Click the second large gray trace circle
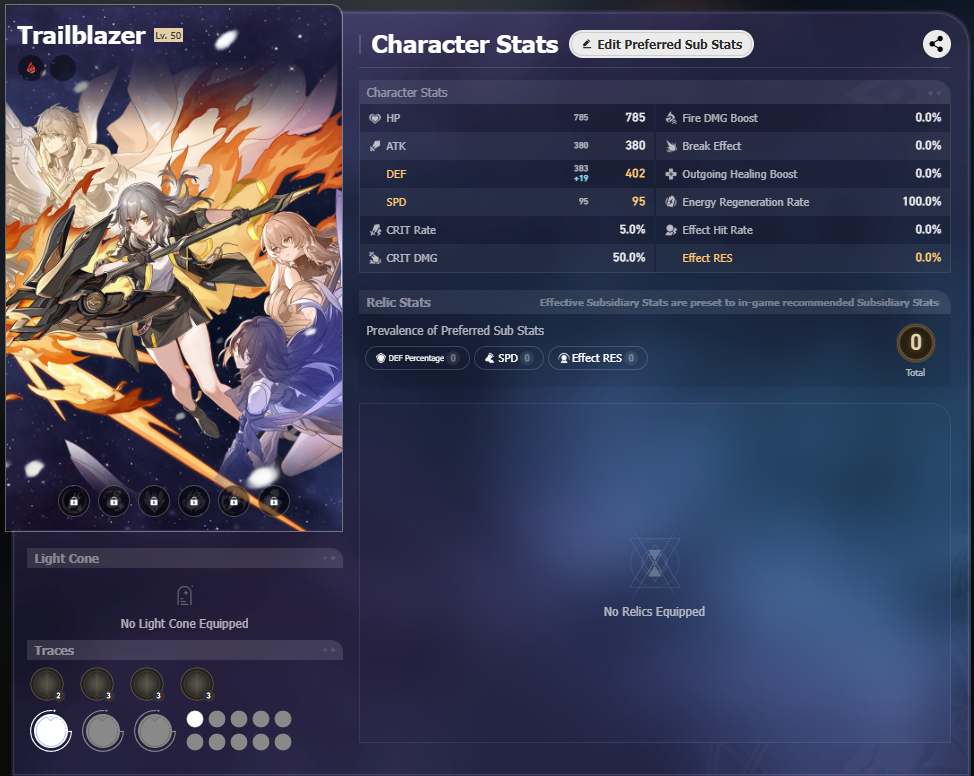The width and height of the screenshot is (974, 776). (155, 731)
